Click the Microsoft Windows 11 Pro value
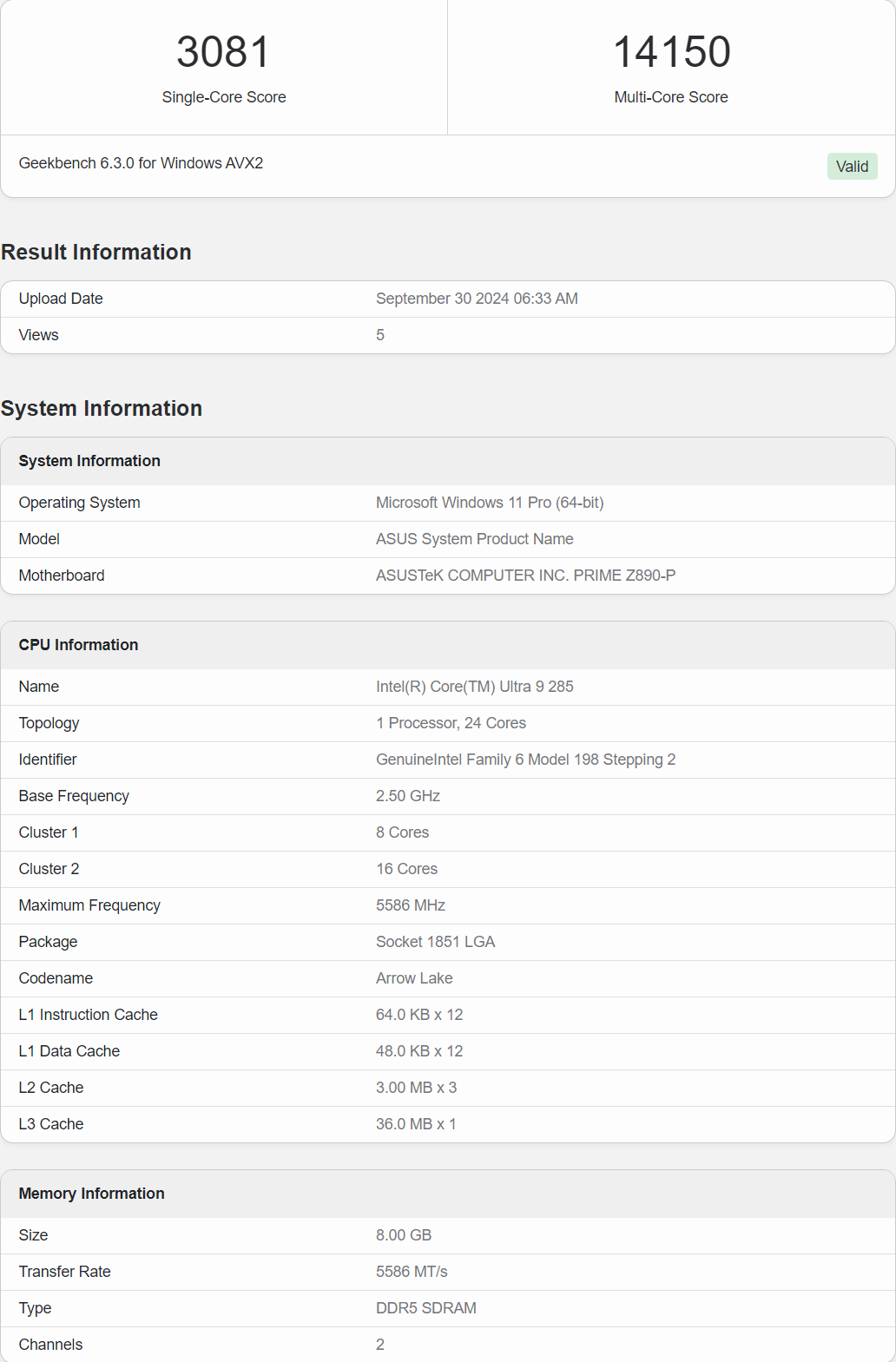Screen dimensions: 896x1362 point(490,503)
